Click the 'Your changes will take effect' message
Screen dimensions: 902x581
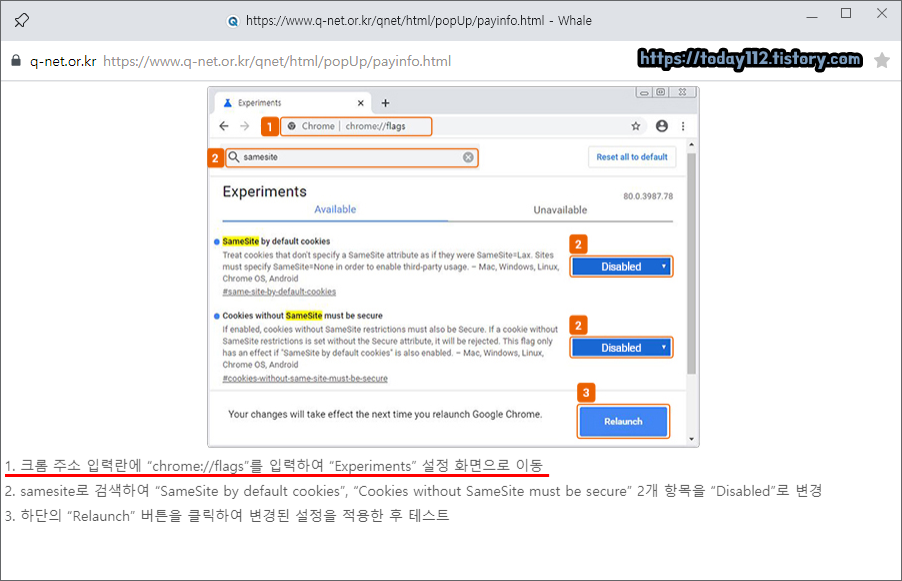tap(385, 414)
